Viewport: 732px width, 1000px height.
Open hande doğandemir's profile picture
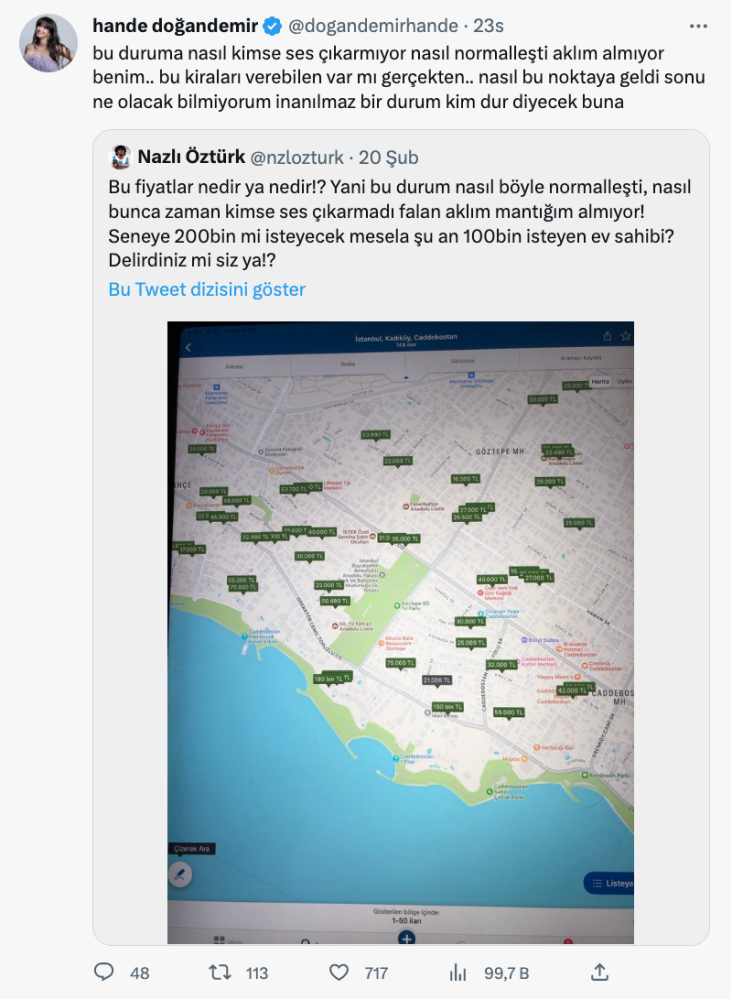tap(48, 43)
